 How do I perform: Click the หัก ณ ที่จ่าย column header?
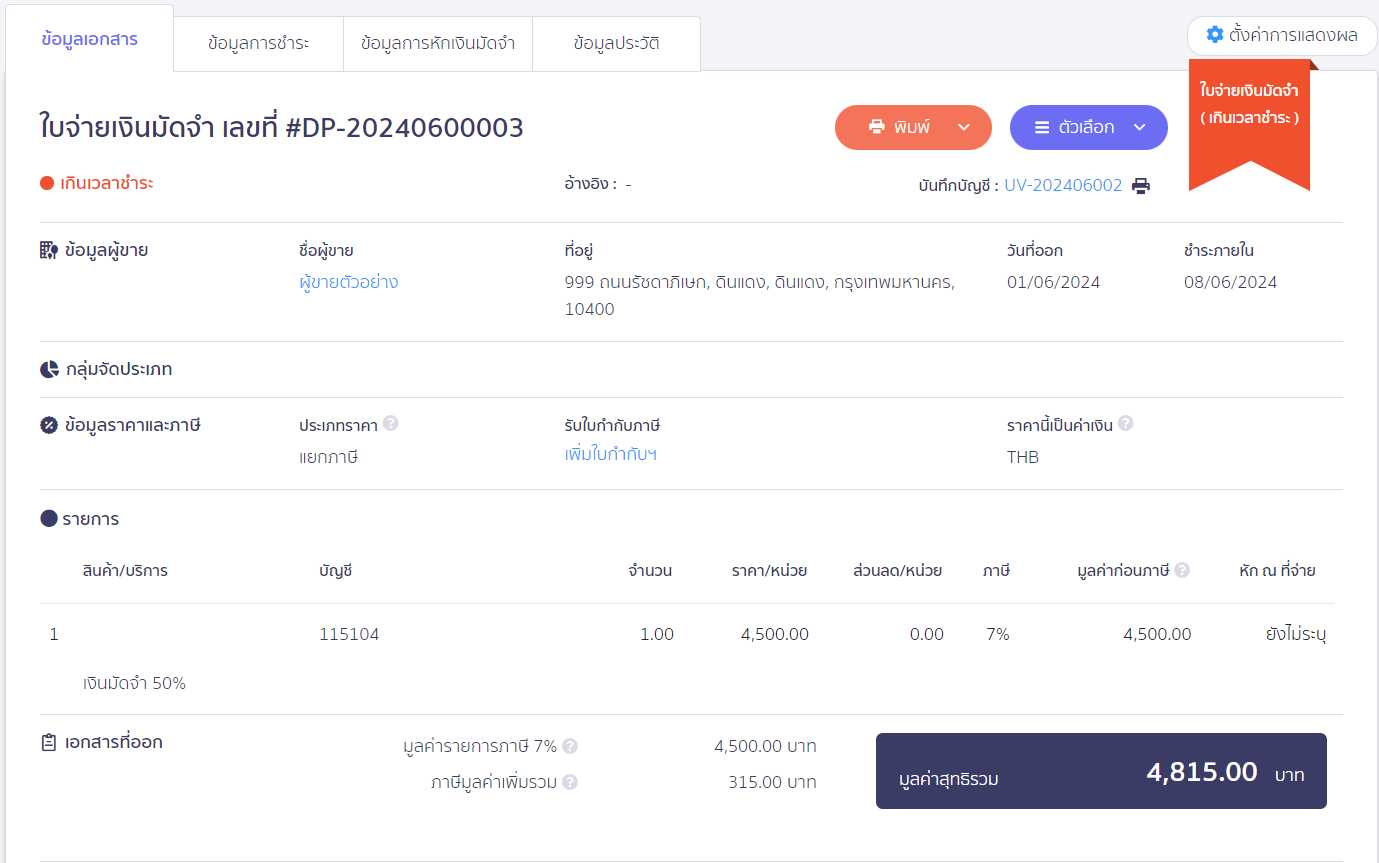pos(1277,571)
